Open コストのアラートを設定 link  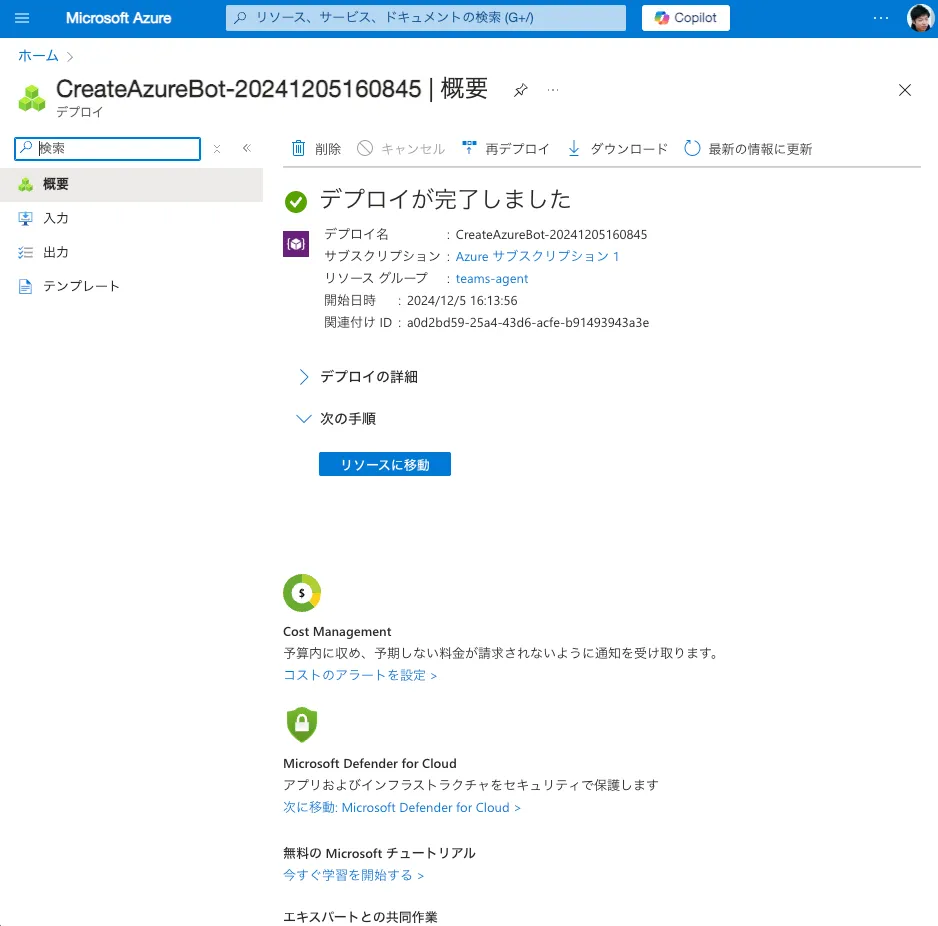(360, 675)
